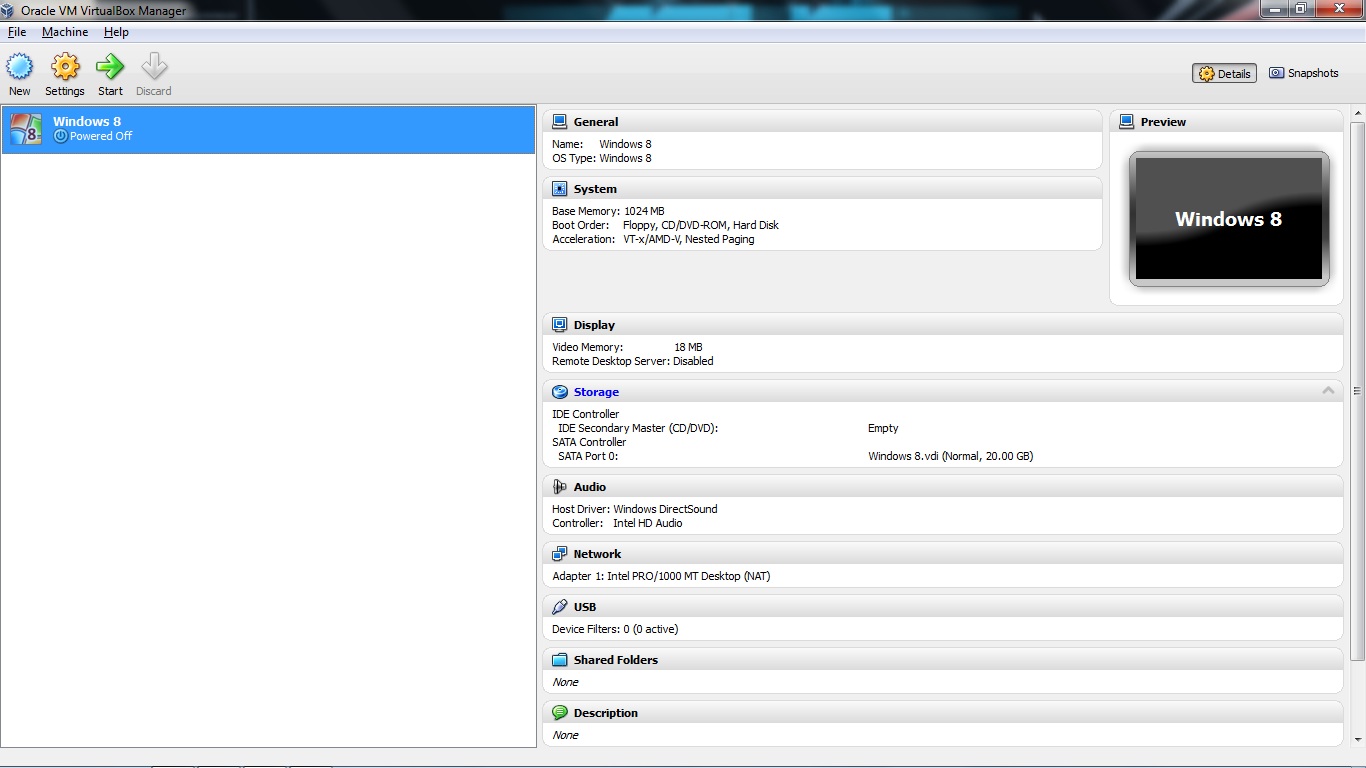
Task: Click the SATA Port 0 label
Action: pos(588,456)
